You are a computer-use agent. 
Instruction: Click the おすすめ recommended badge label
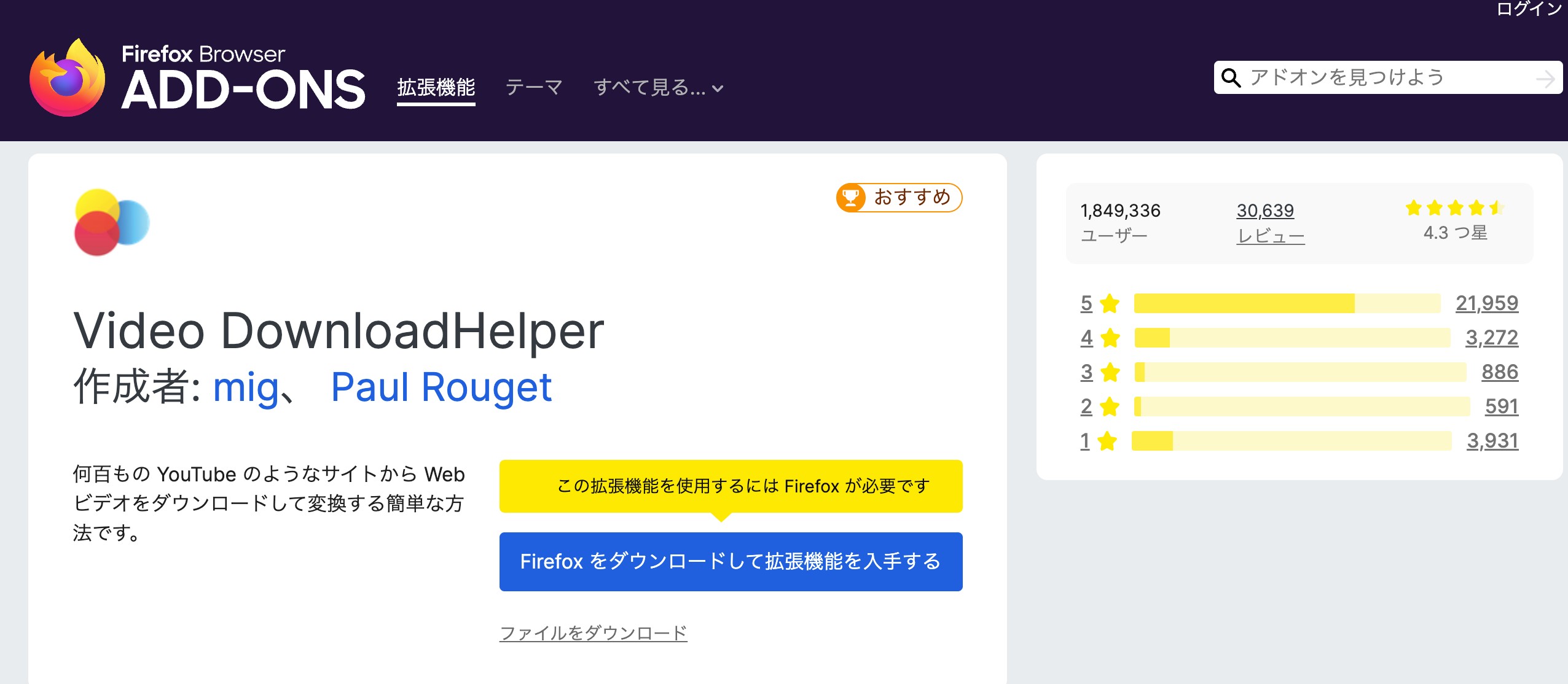click(912, 197)
